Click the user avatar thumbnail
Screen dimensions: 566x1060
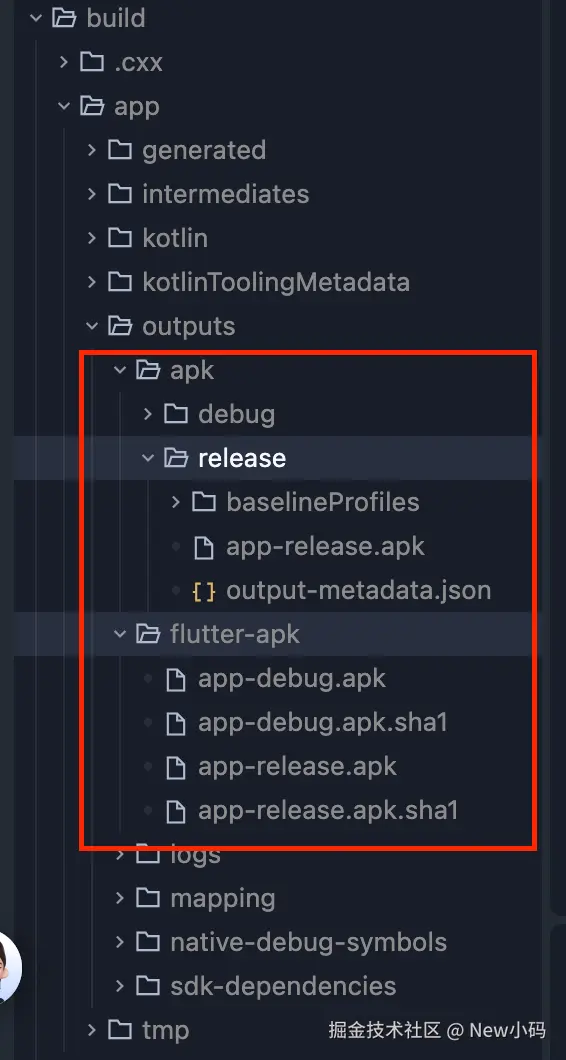(9, 968)
